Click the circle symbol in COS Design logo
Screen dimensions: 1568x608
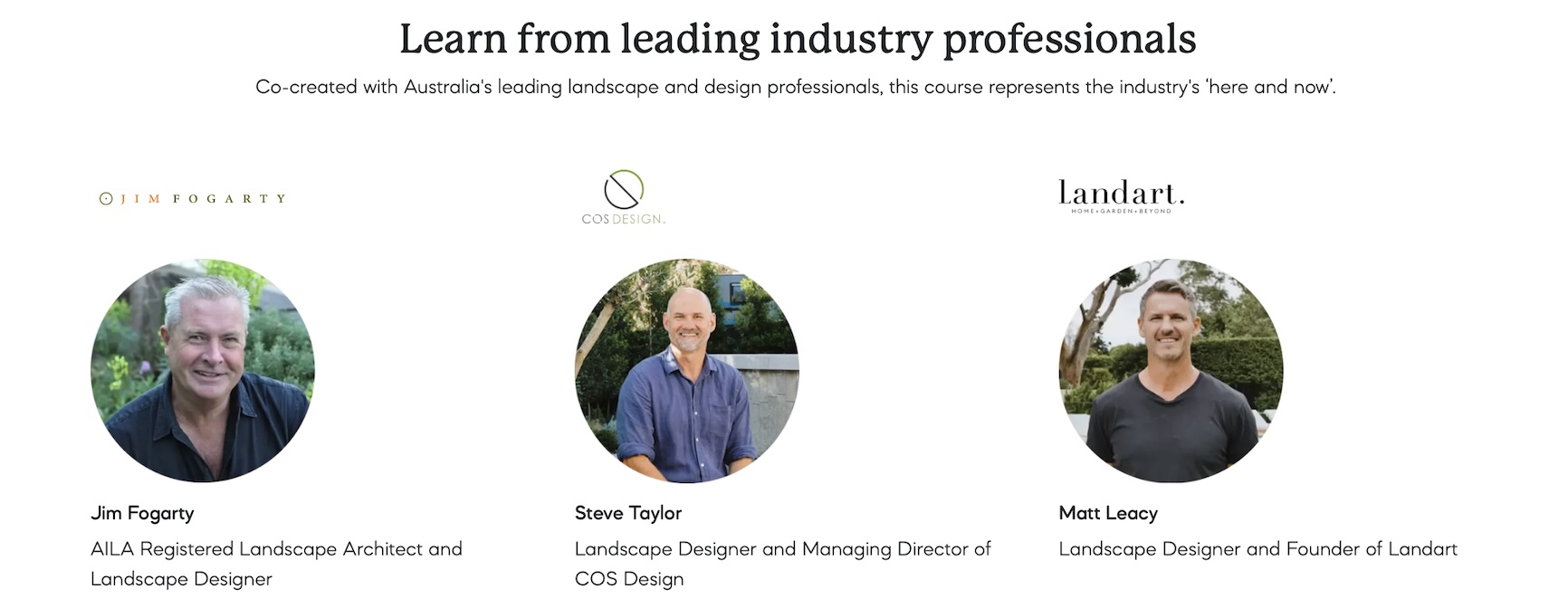click(624, 189)
